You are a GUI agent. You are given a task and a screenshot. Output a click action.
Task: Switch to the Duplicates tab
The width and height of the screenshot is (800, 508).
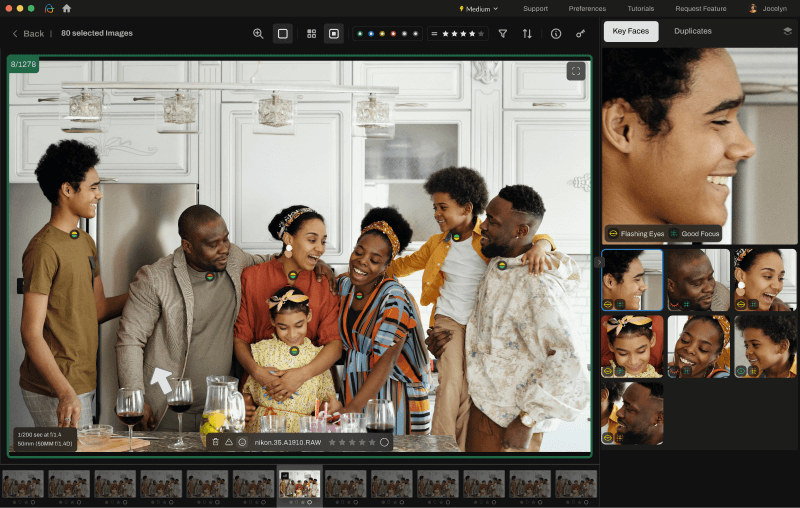(693, 31)
